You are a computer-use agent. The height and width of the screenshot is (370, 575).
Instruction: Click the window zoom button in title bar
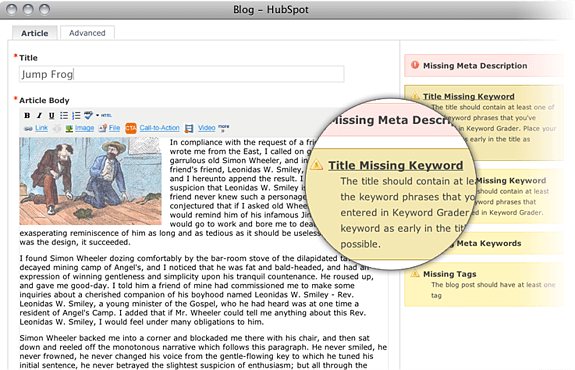[x=45, y=9]
